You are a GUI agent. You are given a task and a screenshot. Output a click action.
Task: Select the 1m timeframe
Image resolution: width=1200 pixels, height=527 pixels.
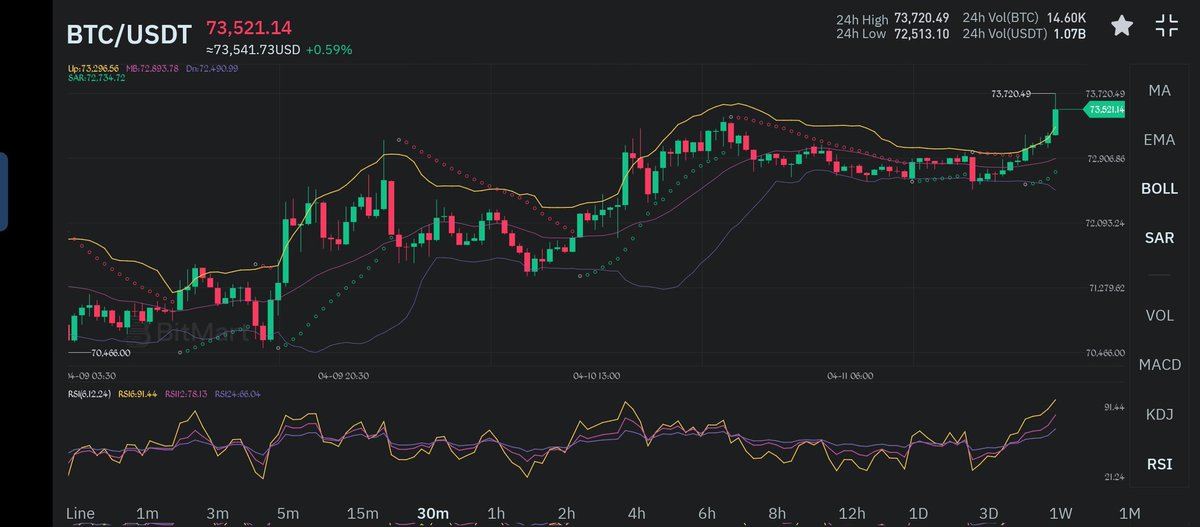pos(147,513)
